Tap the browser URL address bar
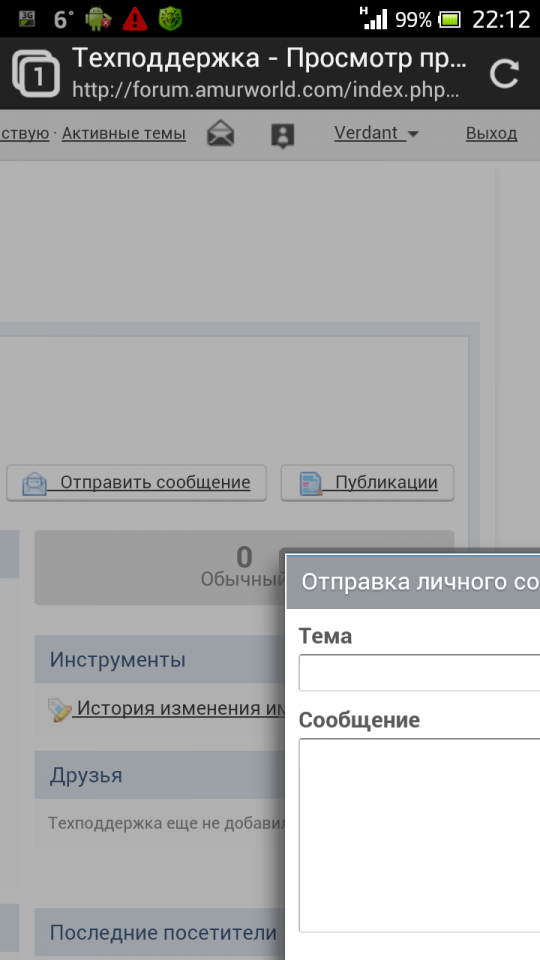This screenshot has height=960, width=540. 266,91
